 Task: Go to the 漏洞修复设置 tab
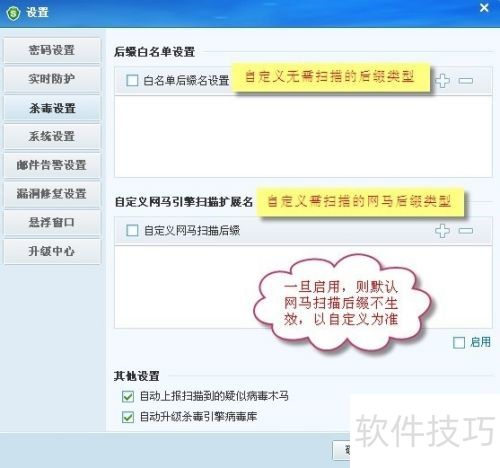click(52, 194)
